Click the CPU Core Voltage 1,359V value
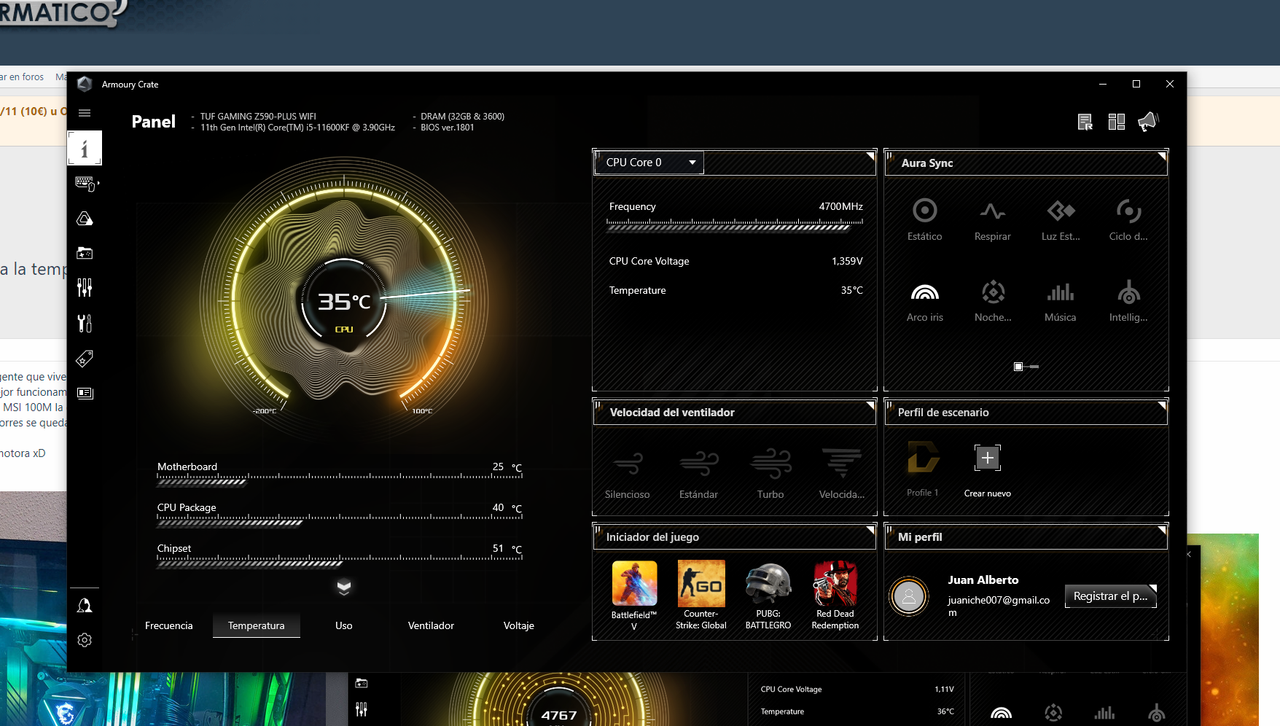This screenshot has width=1280, height=726. (x=847, y=261)
